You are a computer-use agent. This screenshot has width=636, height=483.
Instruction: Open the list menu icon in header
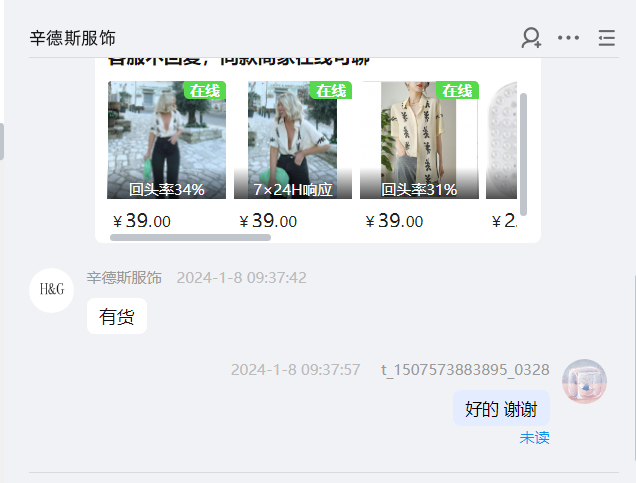pos(607,38)
